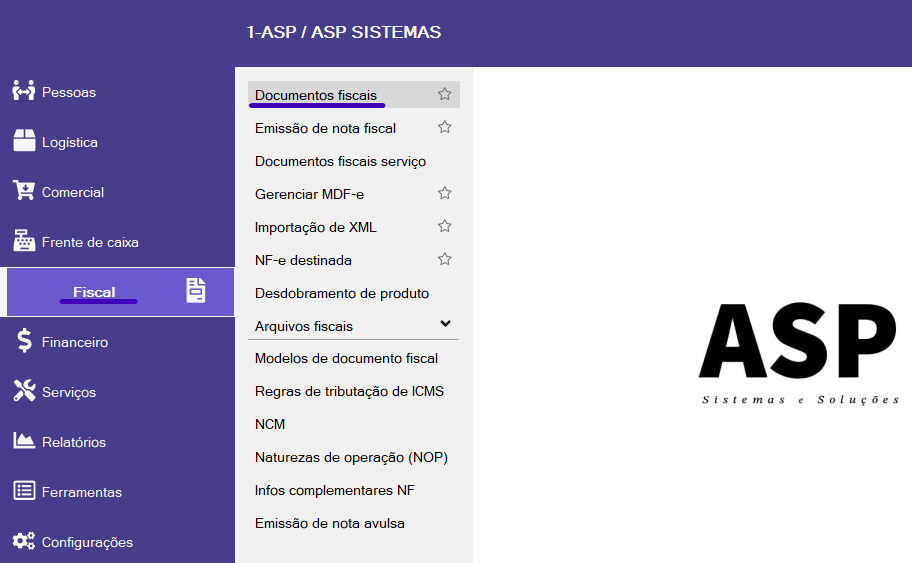The image size is (912, 563).
Task: Favorite Documentos fiscais with the star
Action: (x=445, y=94)
